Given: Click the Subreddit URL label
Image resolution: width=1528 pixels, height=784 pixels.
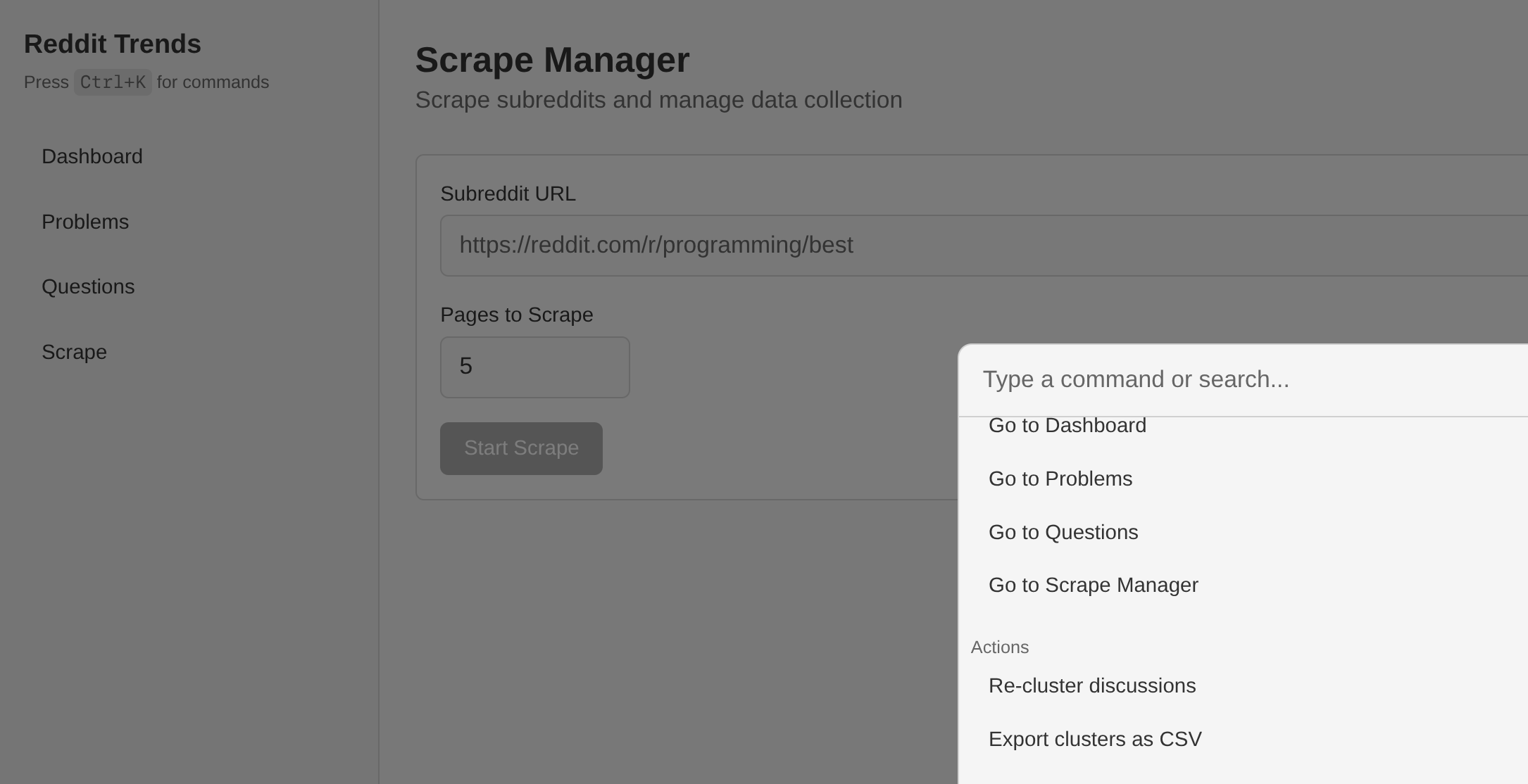Looking at the screenshot, I should click(x=508, y=194).
